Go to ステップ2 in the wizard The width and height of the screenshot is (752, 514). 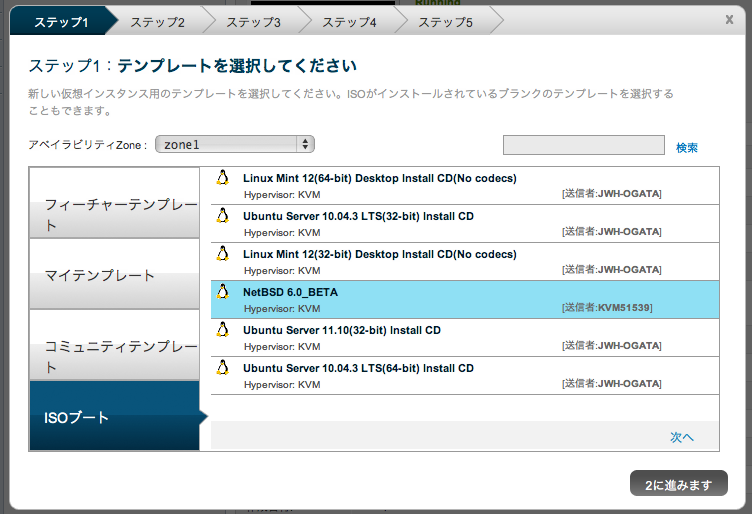[157, 22]
